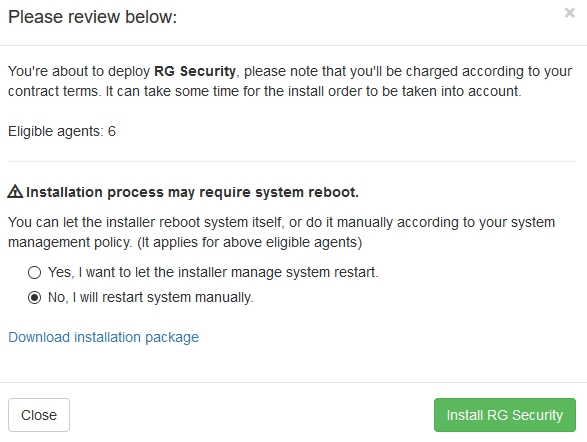Click the Close button
Image resolution: width=587 pixels, height=442 pixels.
click(39, 415)
